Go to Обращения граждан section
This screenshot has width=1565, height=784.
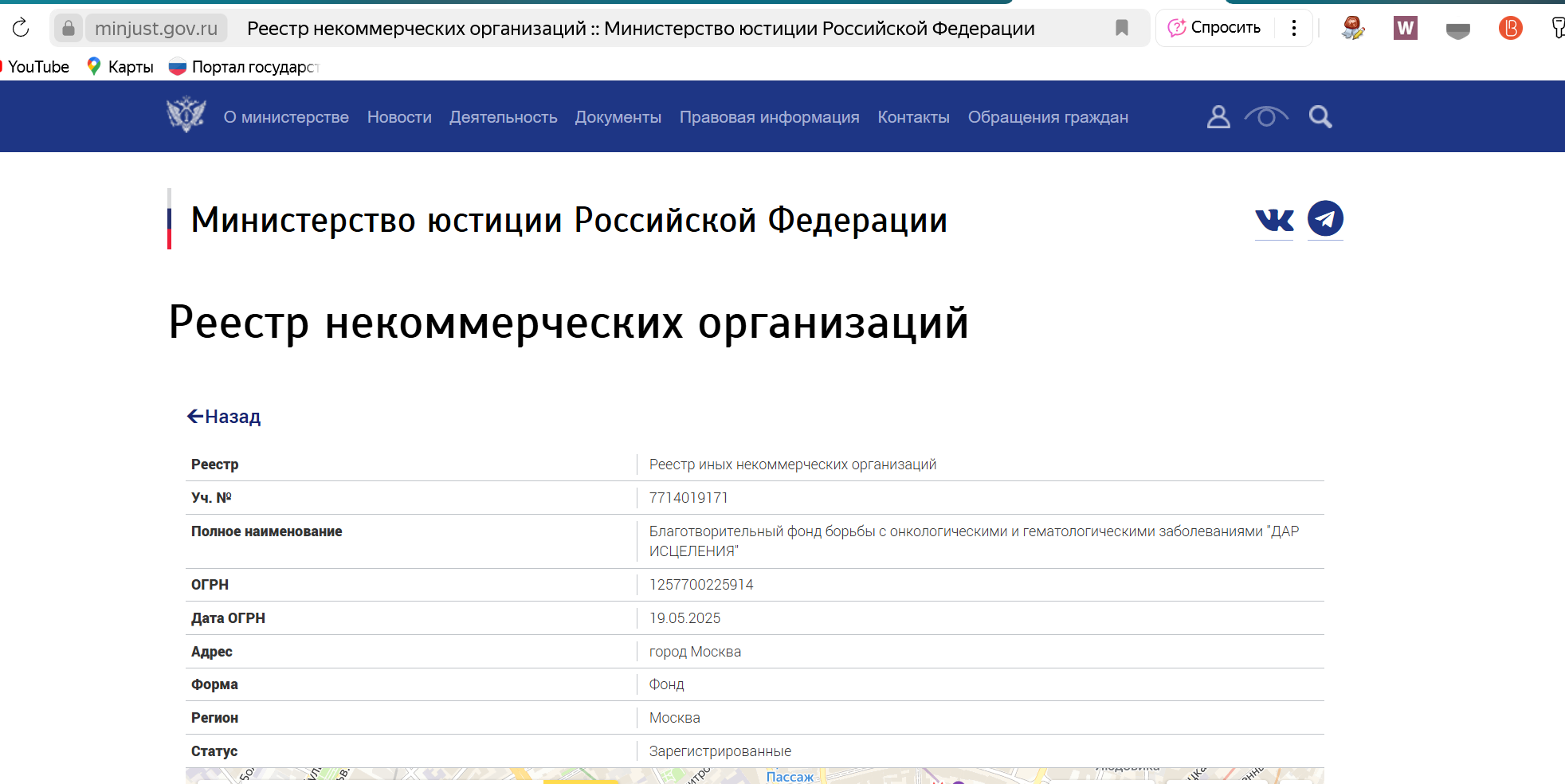[1048, 117]
